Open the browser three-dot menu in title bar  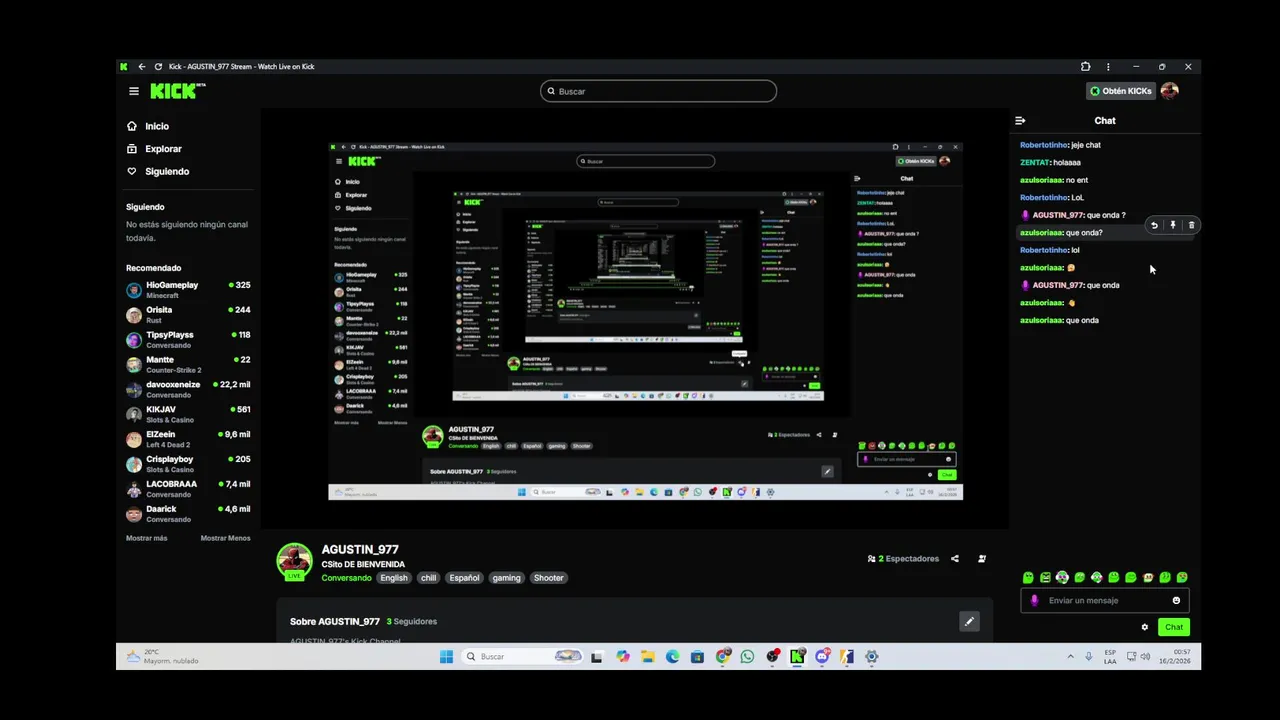click(x=1108, y=67)
